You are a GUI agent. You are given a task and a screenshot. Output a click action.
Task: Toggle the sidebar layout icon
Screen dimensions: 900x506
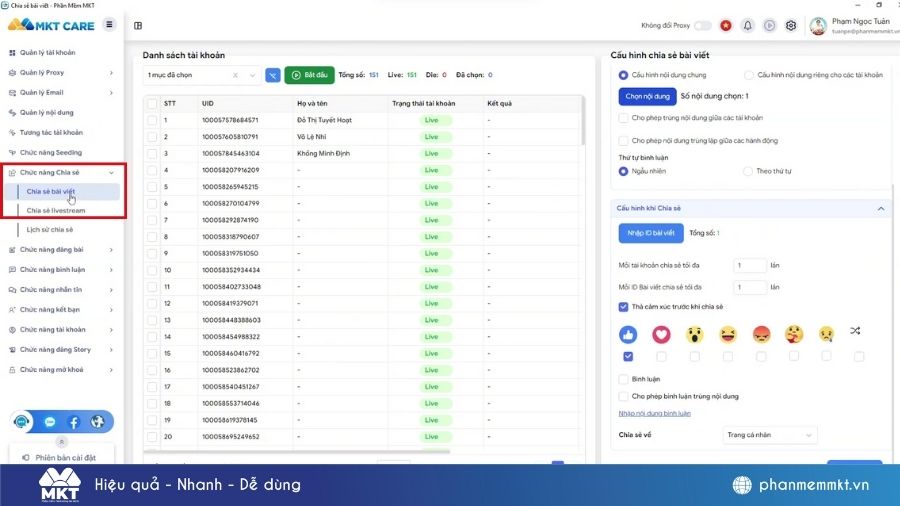coord(138,25)
